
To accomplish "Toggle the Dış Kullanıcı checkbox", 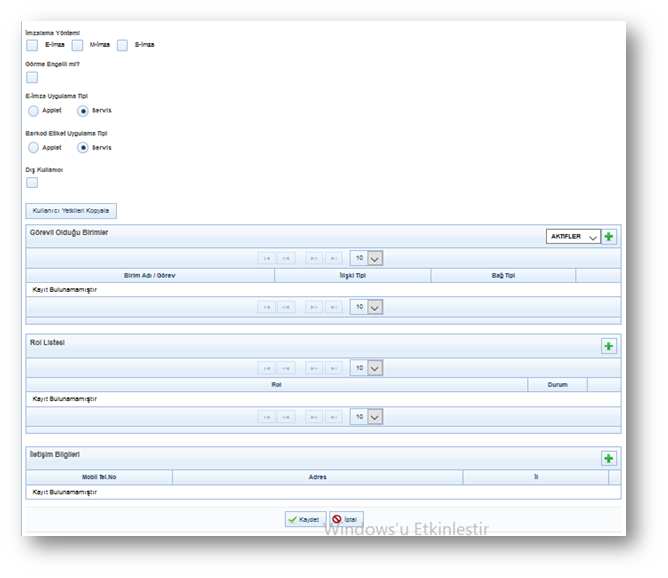I will (32, 182).
